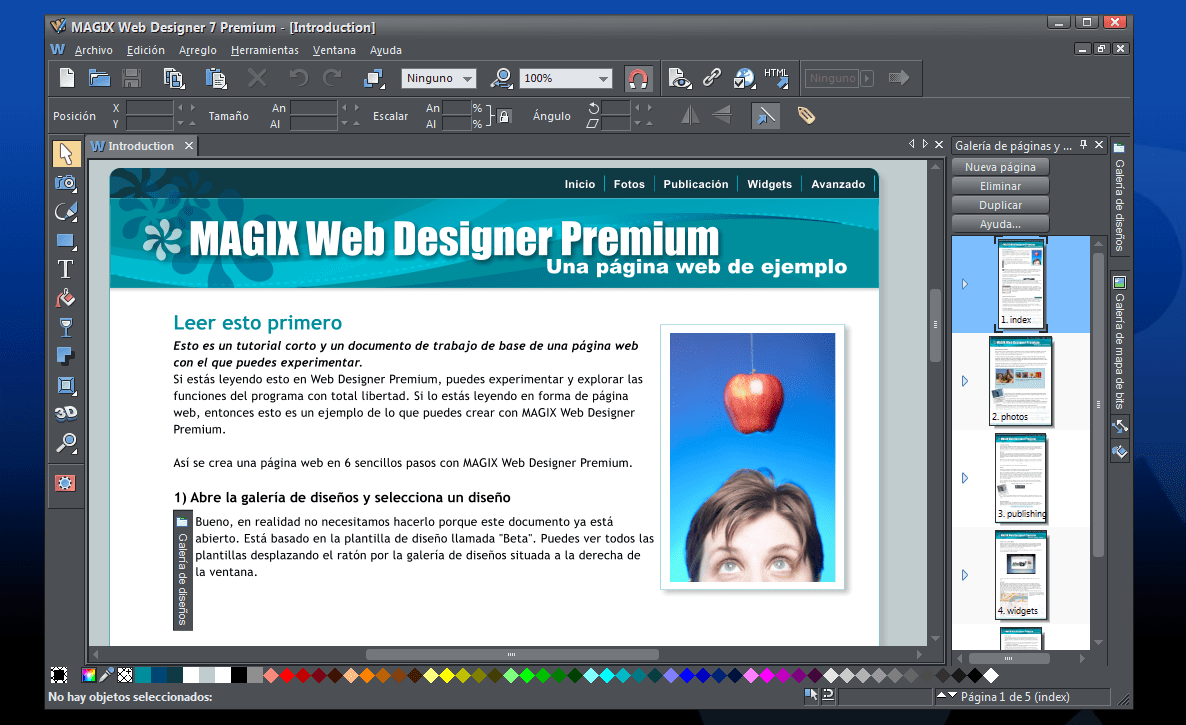Open the Ayuda menu
Screen dimensions: 1186x725
tap(386, 50)
